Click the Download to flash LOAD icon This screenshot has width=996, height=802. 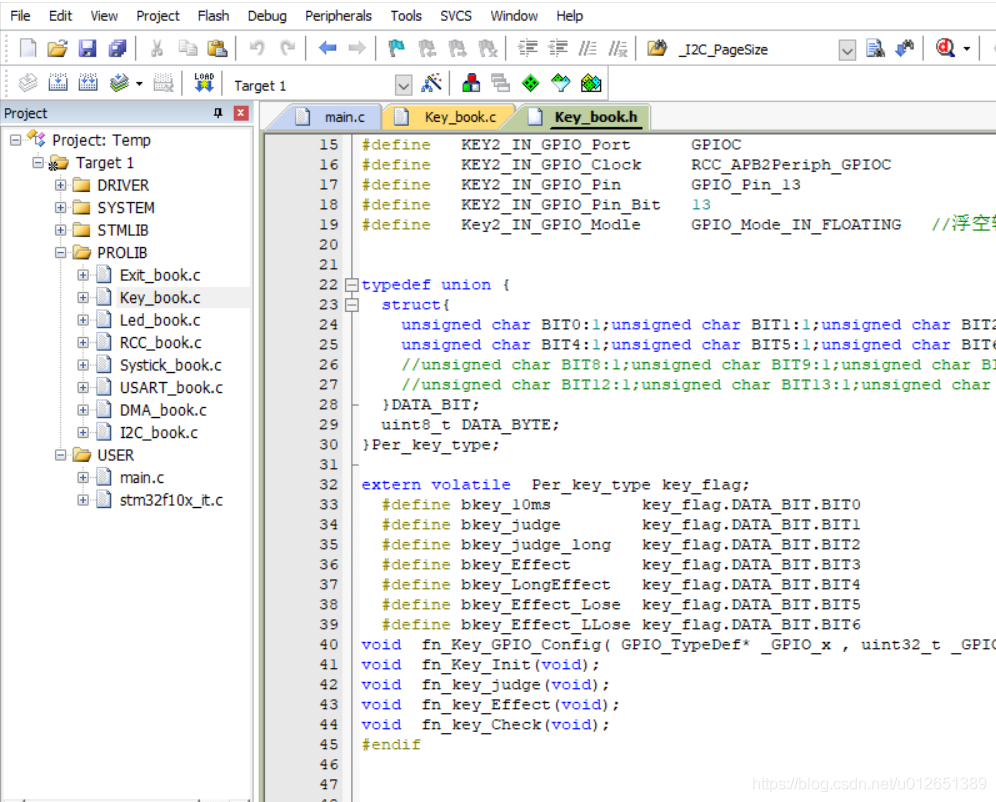[x=204, y=84]
